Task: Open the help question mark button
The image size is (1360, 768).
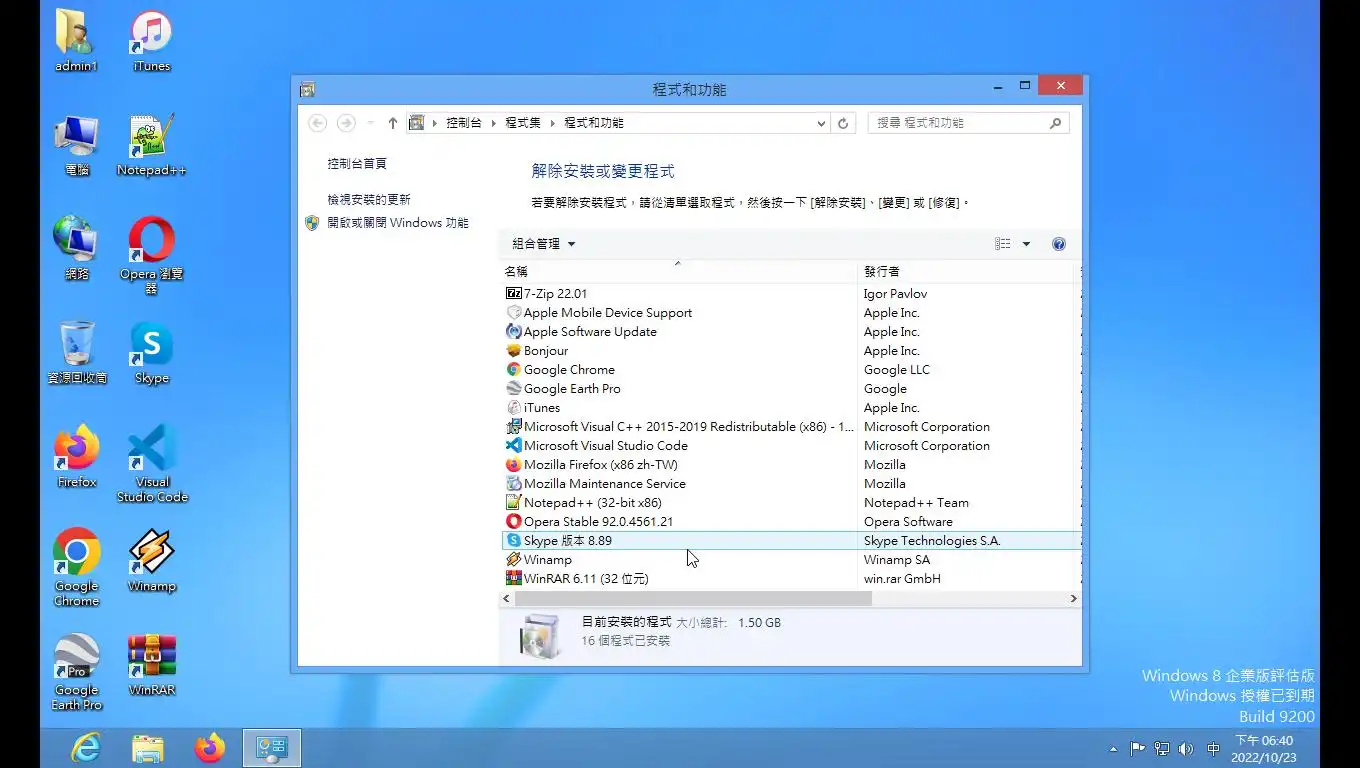Action: pos(1059,244)
